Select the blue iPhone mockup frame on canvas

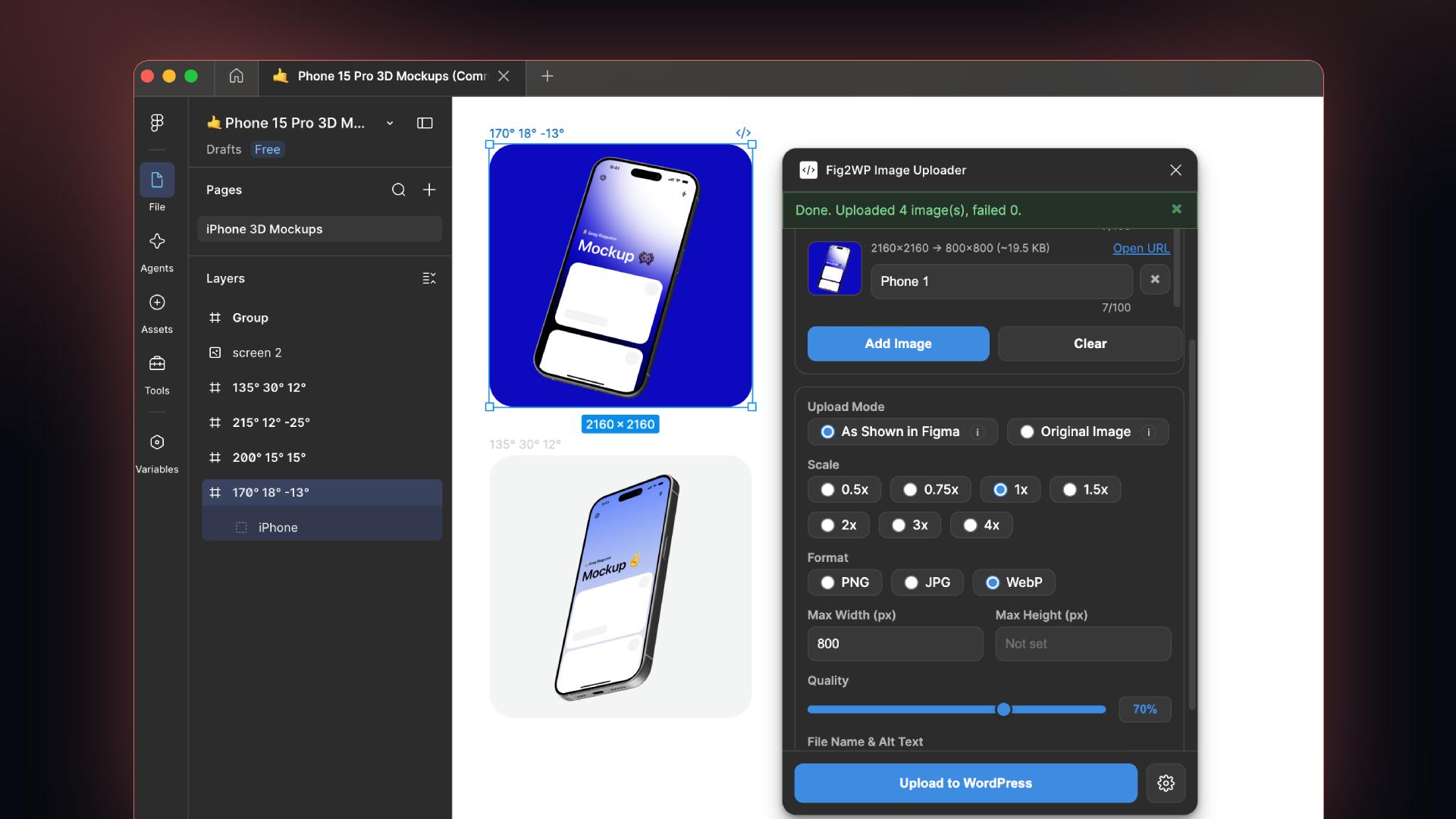point(620,275)
